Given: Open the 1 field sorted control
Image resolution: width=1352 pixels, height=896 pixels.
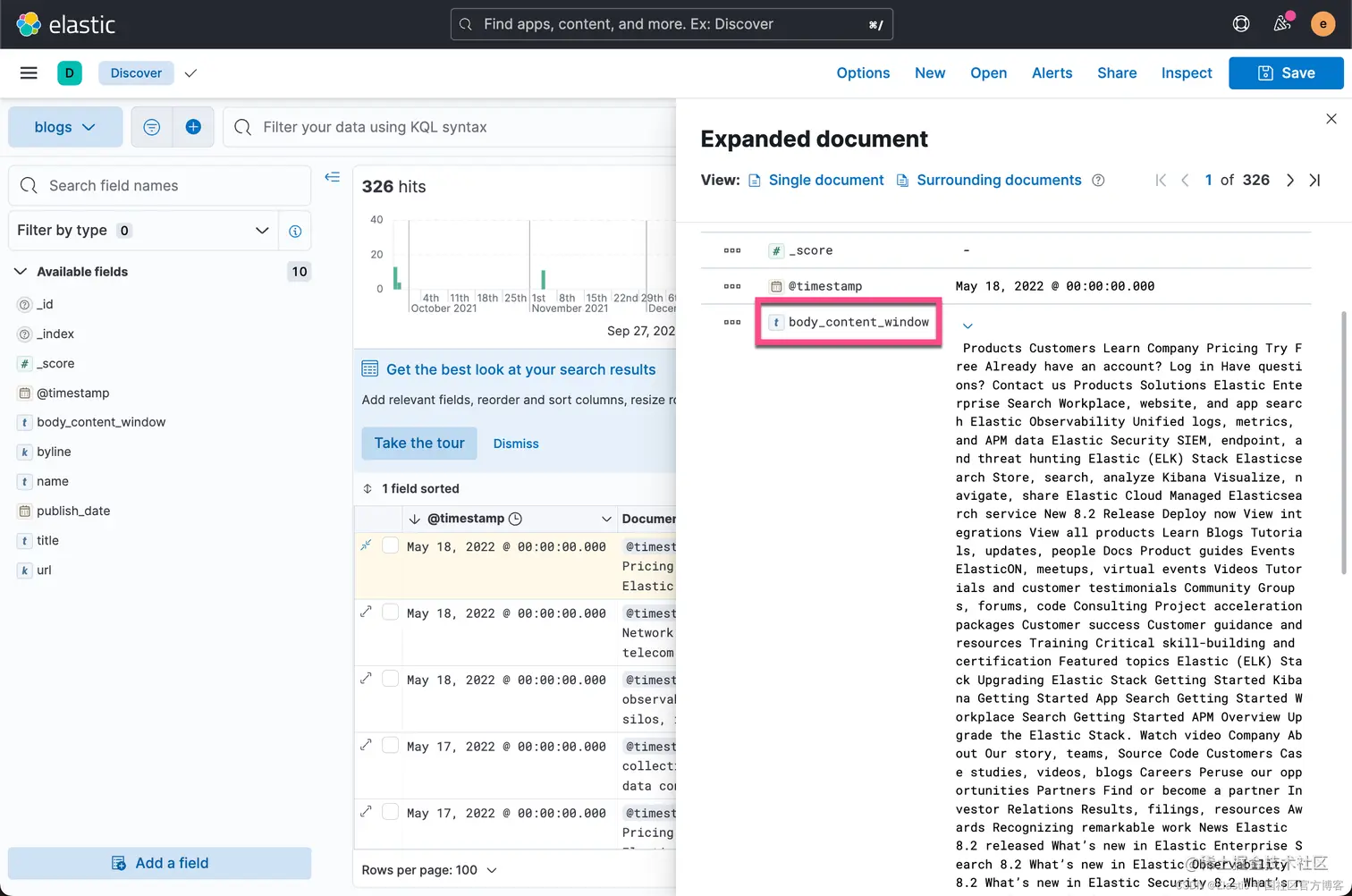Looking at the screenshot, I should (410, 488).
